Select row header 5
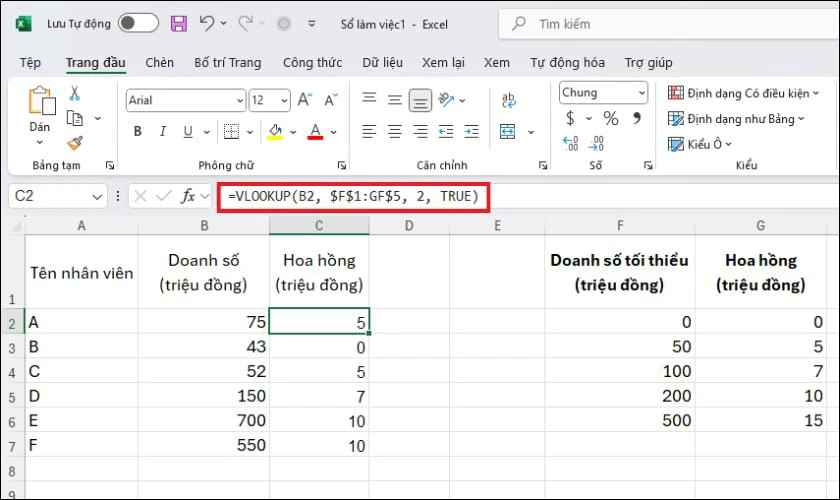The width and height of the screenshot is (840, 500). click(x=12, y=397)
